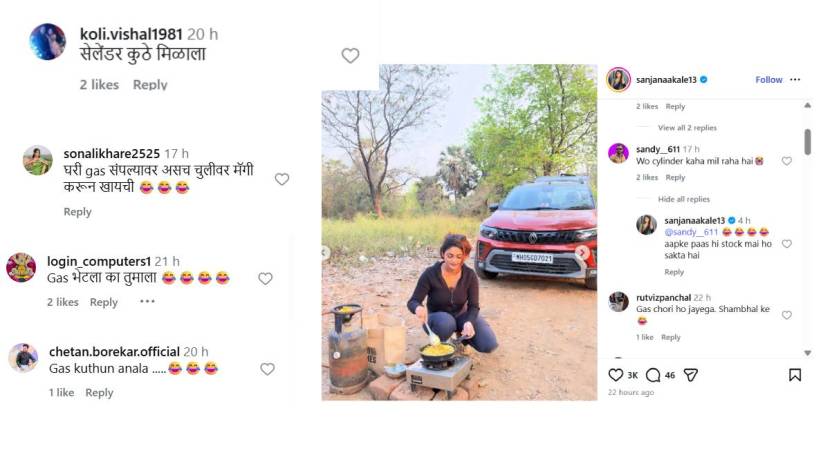Like koli.vishal1981's comment
Viewport: 830px width, 466px height.
point(350,55)
